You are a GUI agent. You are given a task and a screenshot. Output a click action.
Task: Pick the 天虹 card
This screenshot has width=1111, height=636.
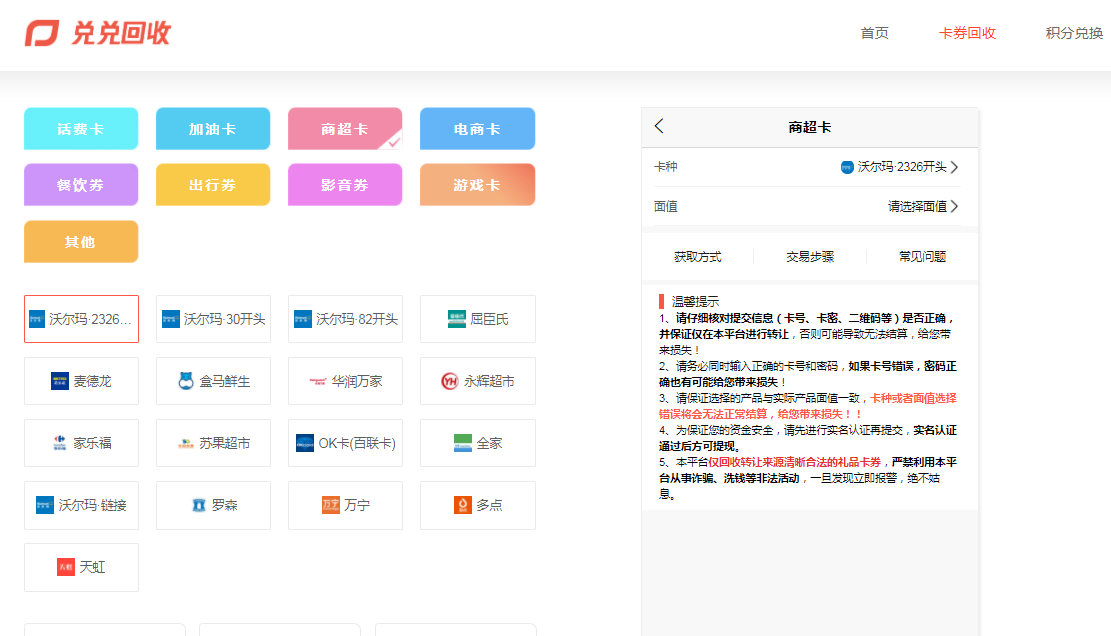point(81,567)
